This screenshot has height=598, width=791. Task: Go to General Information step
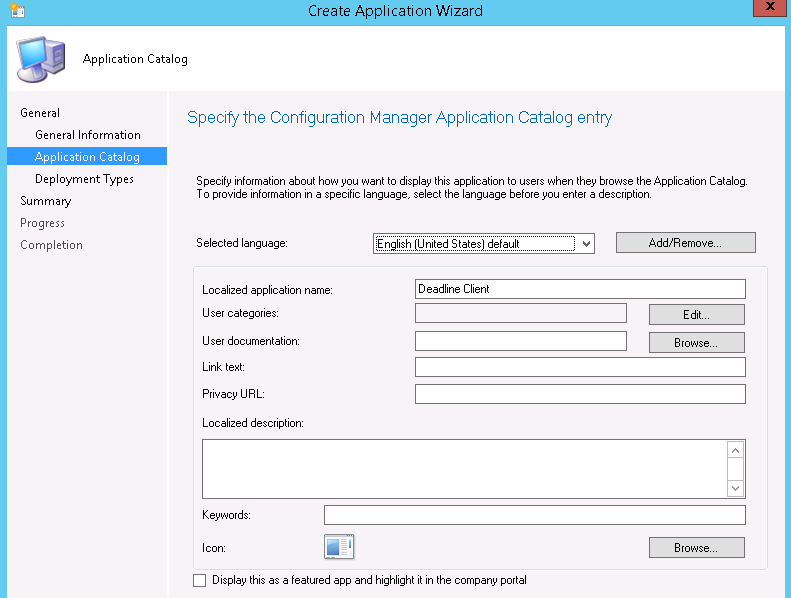click(x=88, y=135)
